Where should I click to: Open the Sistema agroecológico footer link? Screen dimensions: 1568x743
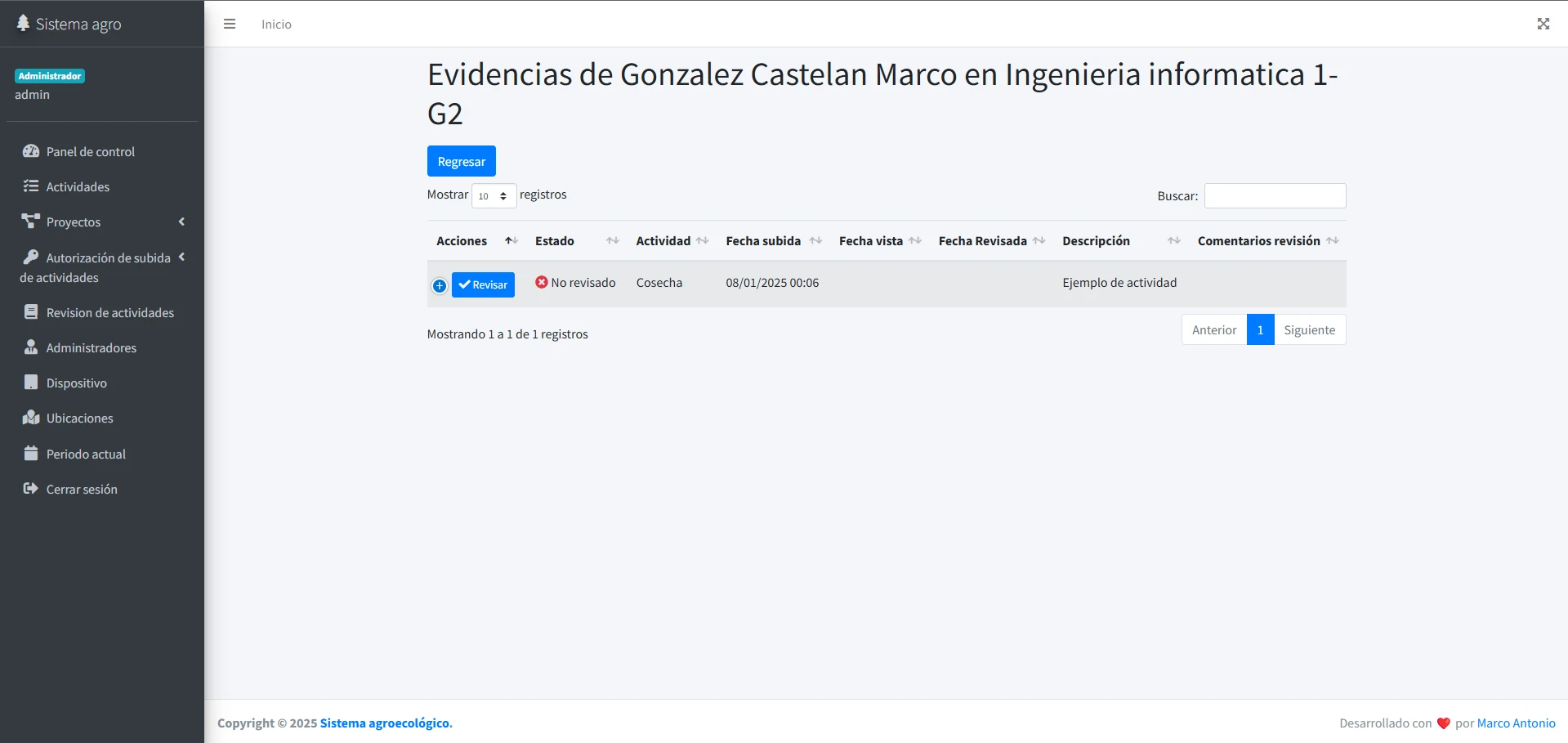386,723
